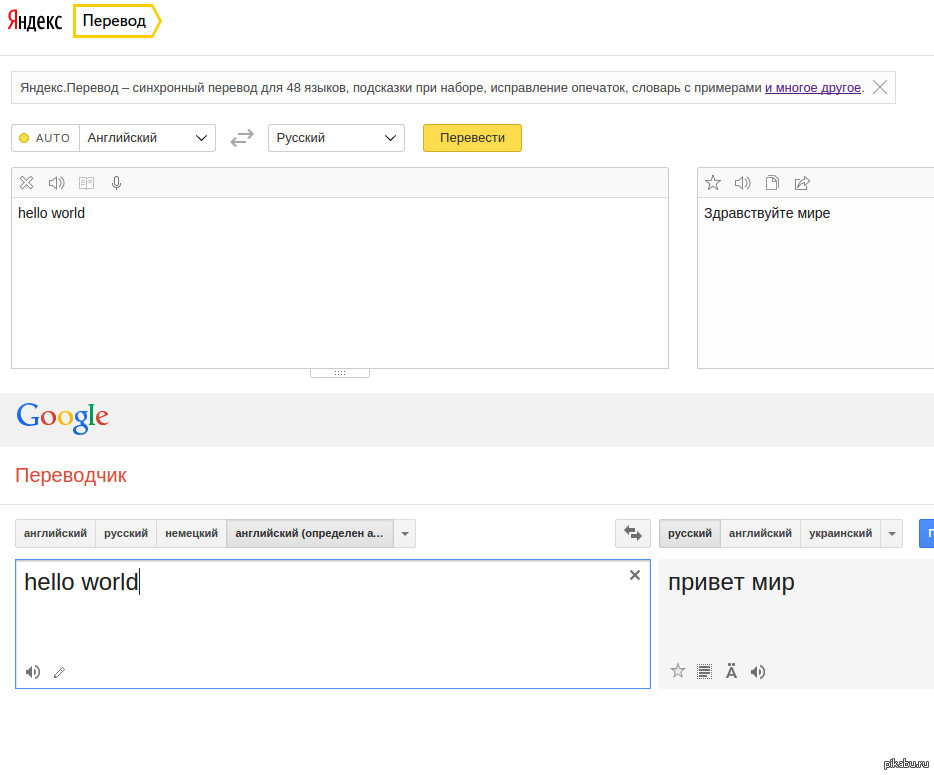Select украинский as Google target language
The width and height of the screenshot is (934, 775).
pyautogui.click(x=840, y=534)
